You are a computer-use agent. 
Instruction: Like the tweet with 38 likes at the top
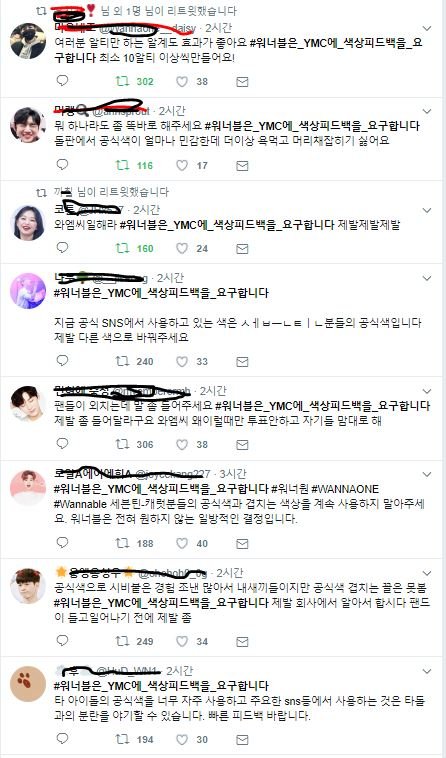tap(182, 82)
